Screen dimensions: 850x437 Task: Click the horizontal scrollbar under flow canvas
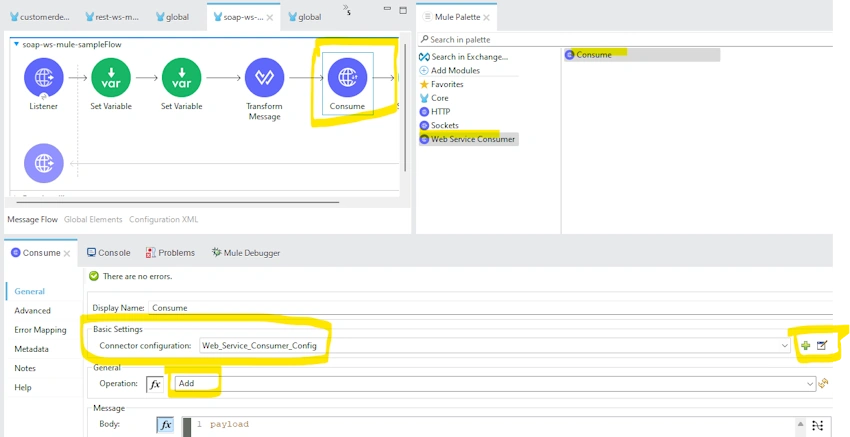(177, 202)
